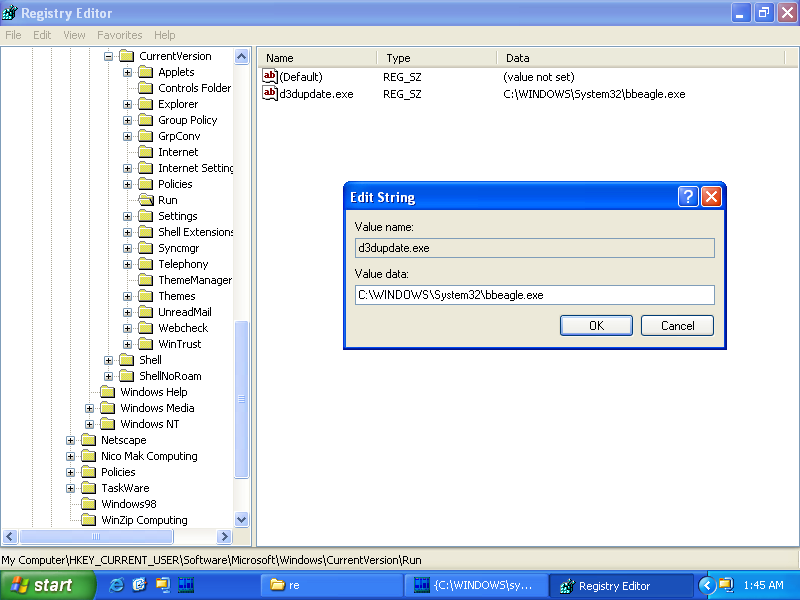Click the TaskWare folder icon

(x=89, y=488)
